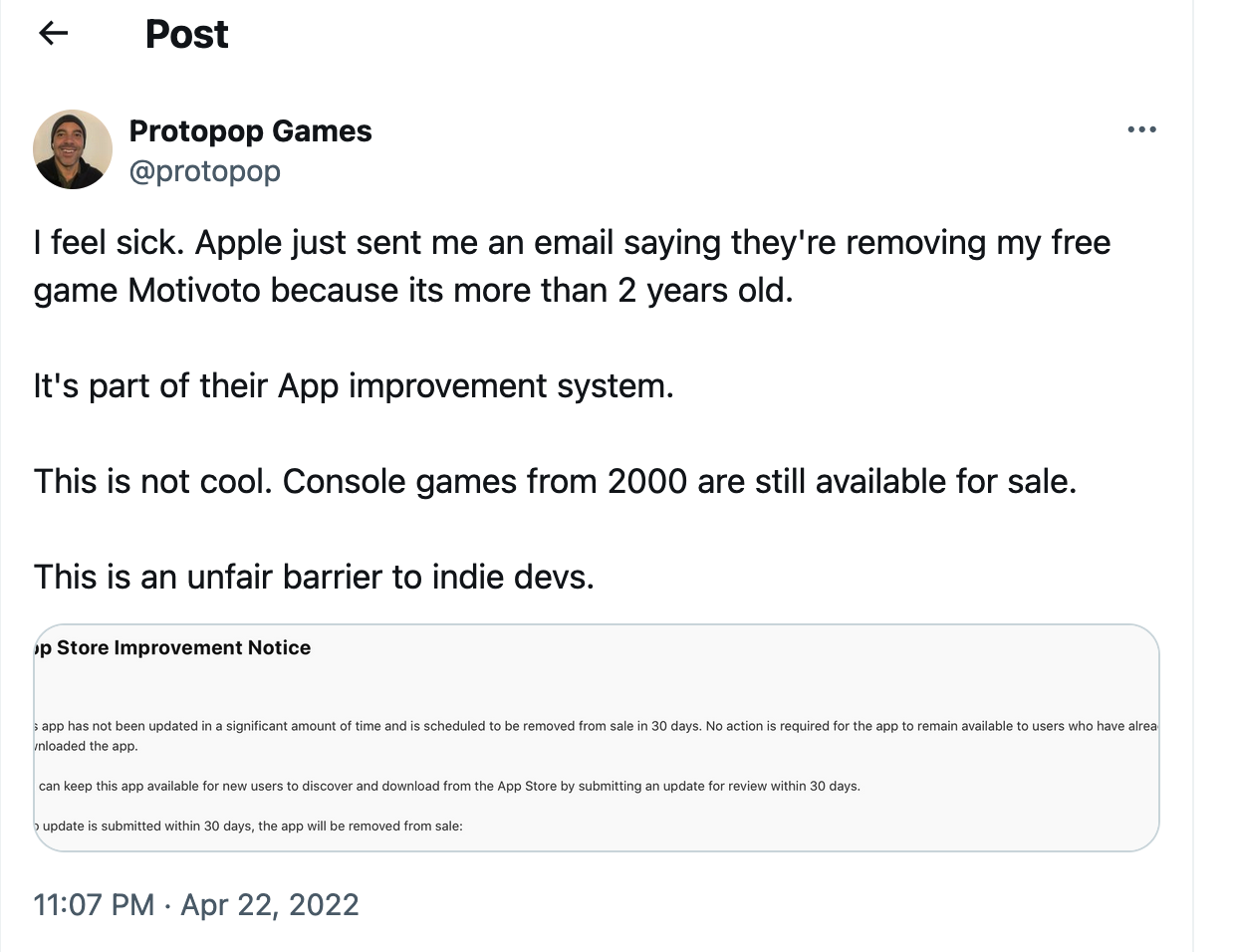Open the three-dot more options menu
The width and height of the screenshot is (1233, 952).
tap(1141, 129)
